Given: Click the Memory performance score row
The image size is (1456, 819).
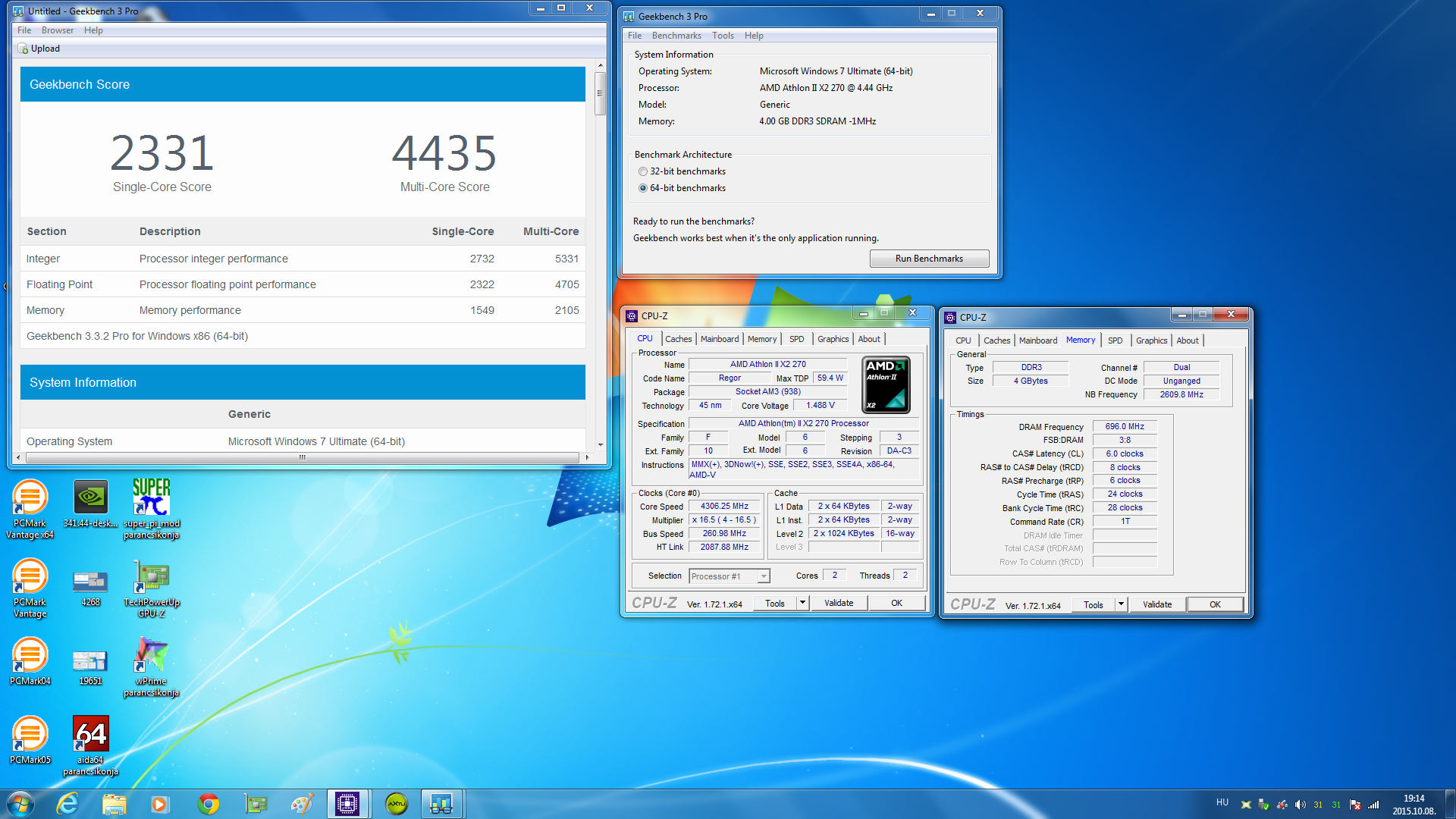Looking at the screenshot, I should coord(303,310).
